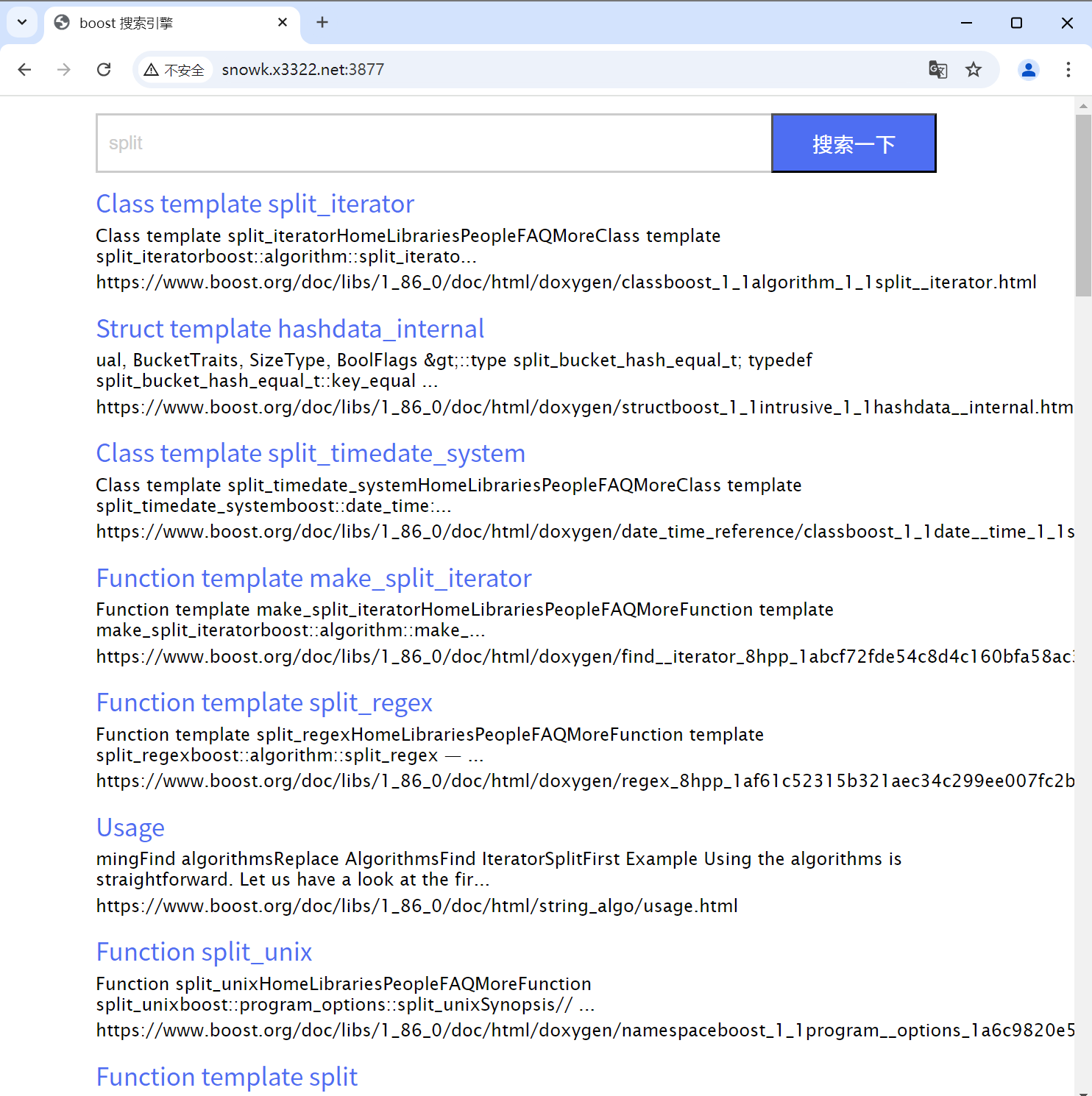Open the Google Translate page icon

[x=937, y=69]
